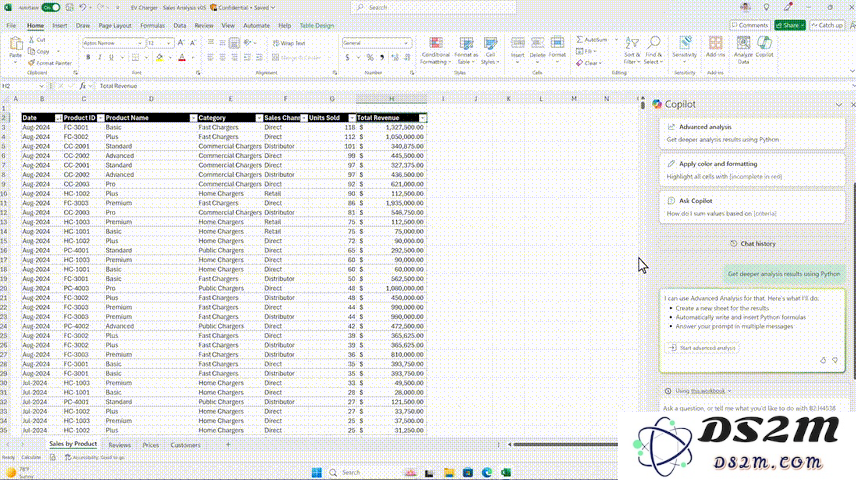The width and height of the screenshot is (856, 480).
Task: Switch to the Customers sheet tab
Action: coord(186,445)
